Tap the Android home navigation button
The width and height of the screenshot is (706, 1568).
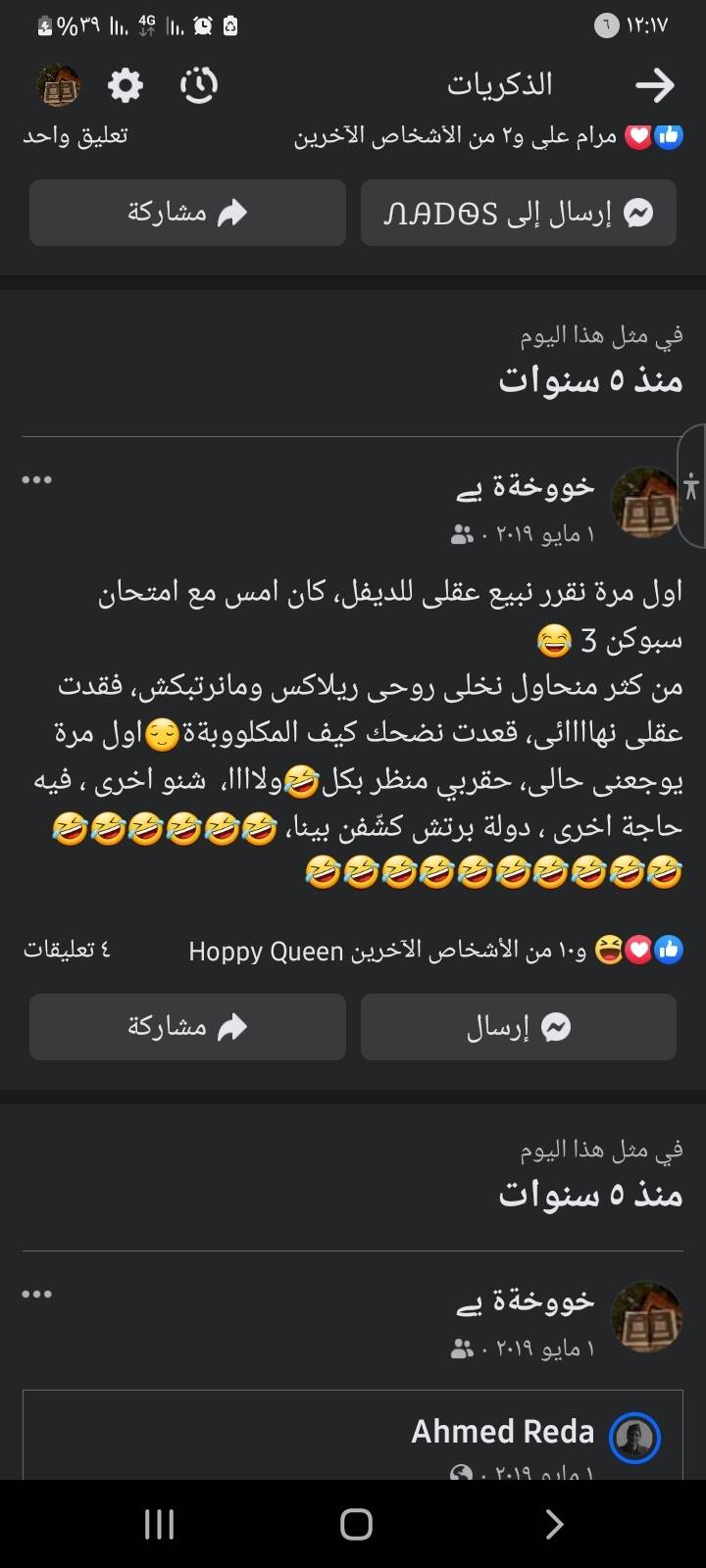coord(356,1524)
